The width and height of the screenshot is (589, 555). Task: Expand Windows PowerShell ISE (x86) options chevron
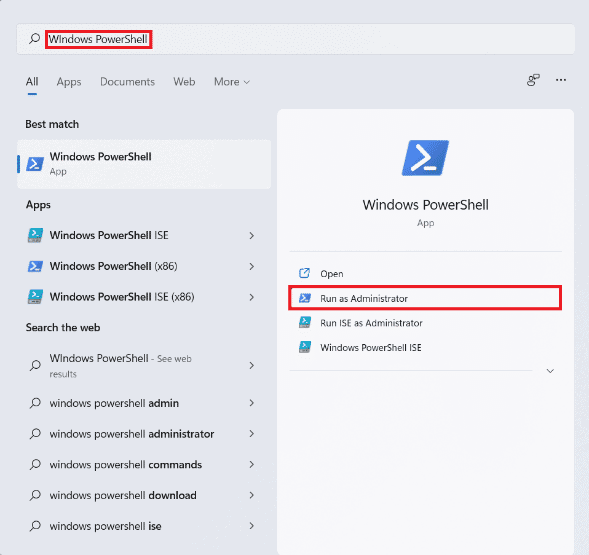pyautogui.click(x=251, y=297)
